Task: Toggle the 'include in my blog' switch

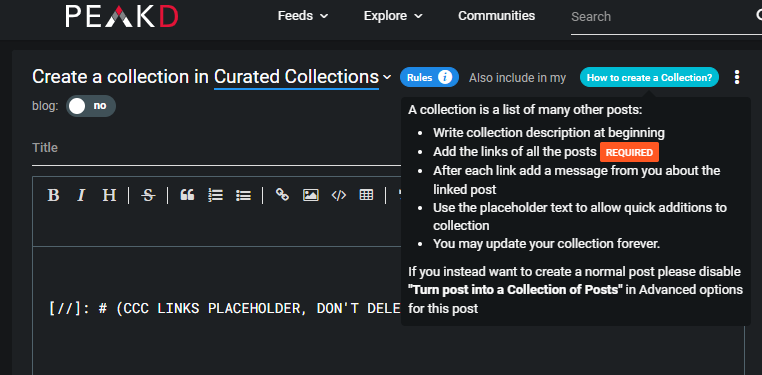Action: [x=91, y=106]
